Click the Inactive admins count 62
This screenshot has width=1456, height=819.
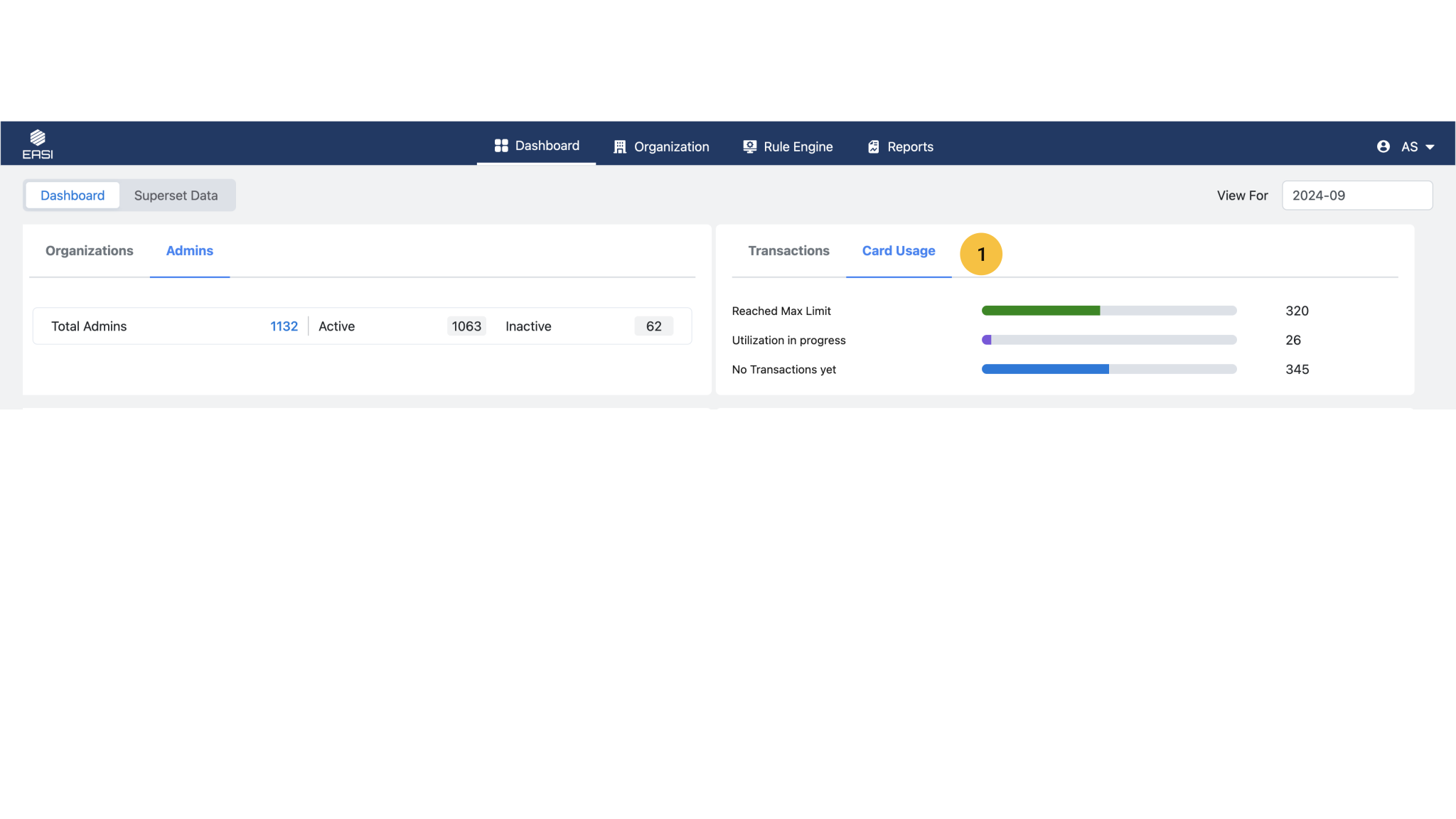point(653,326)
